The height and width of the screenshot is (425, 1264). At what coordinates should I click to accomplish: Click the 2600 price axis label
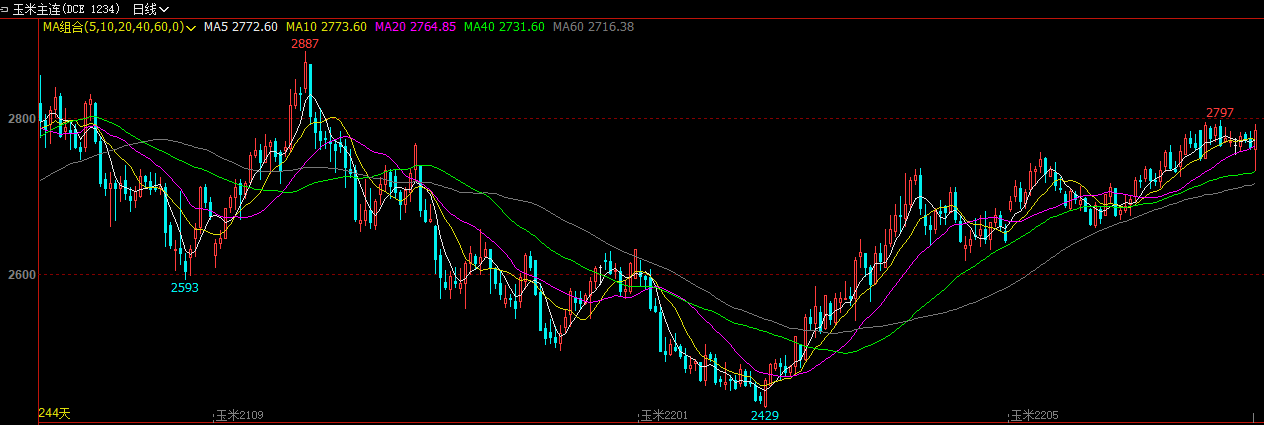click(21, 275)
